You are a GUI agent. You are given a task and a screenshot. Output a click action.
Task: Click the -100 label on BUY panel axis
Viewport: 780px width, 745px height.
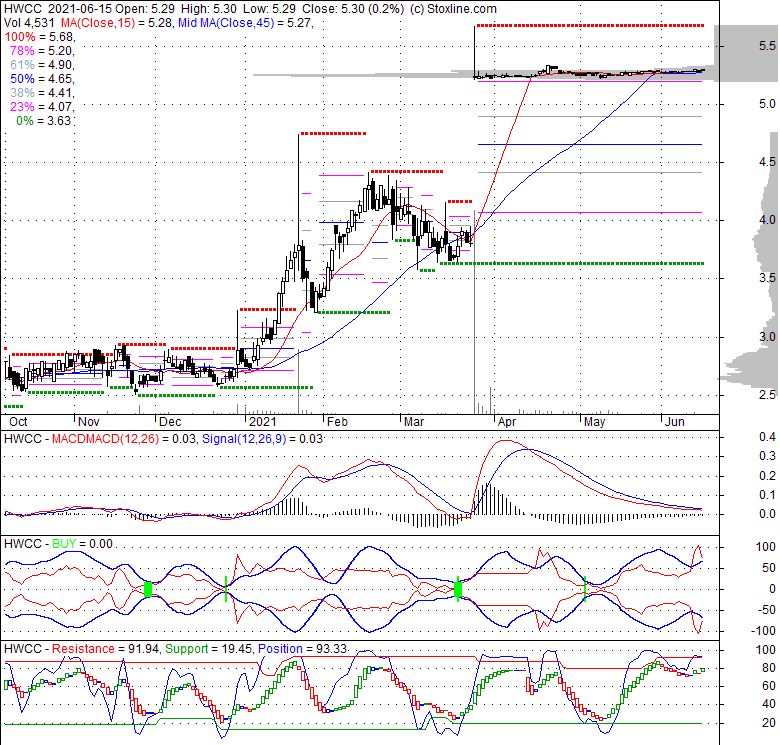pyautogui.click(x=764, y=631)
